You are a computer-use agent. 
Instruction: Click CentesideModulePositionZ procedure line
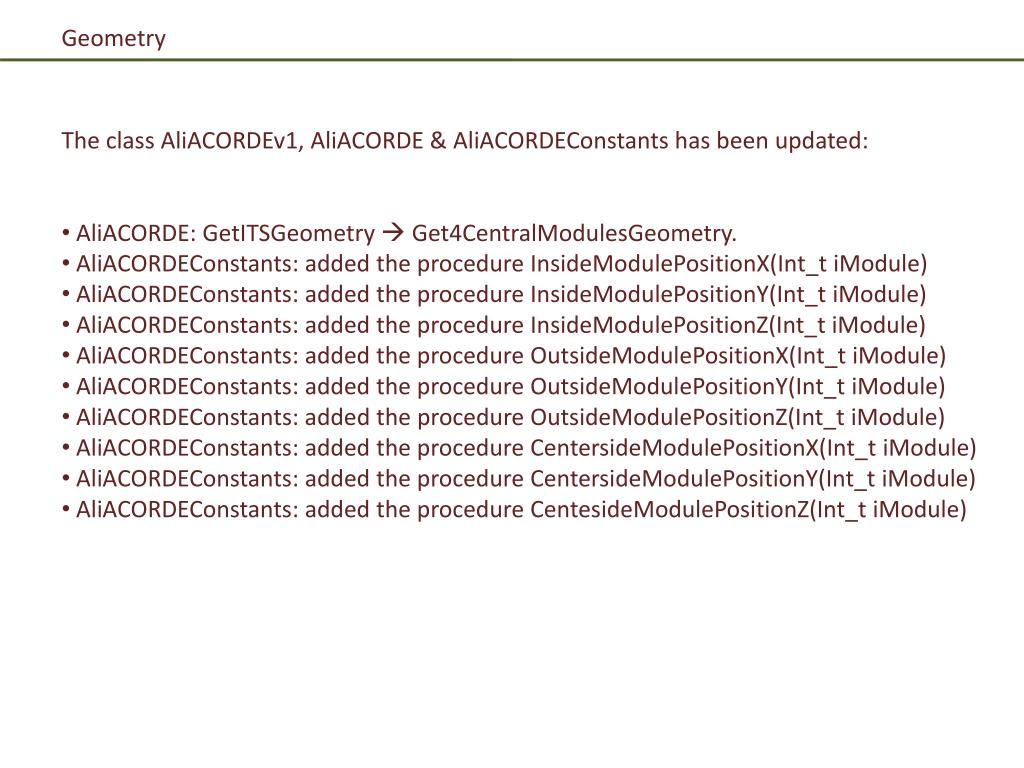point(514,509)
